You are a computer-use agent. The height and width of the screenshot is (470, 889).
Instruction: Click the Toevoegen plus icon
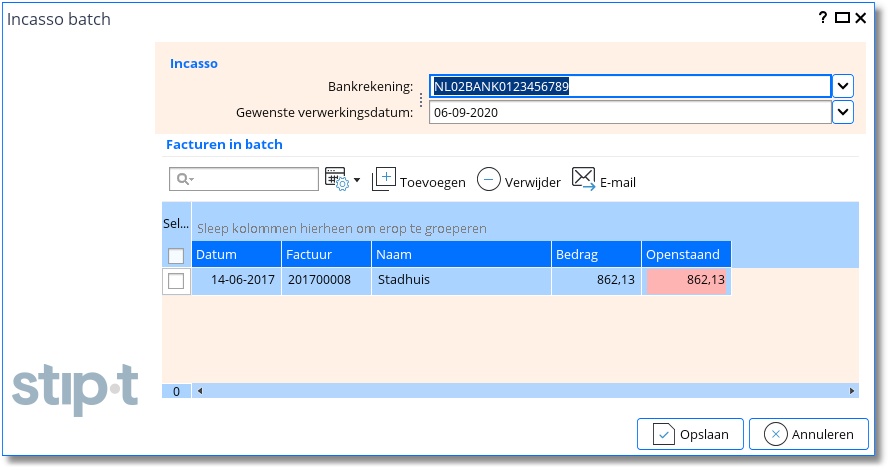(384, 180)
